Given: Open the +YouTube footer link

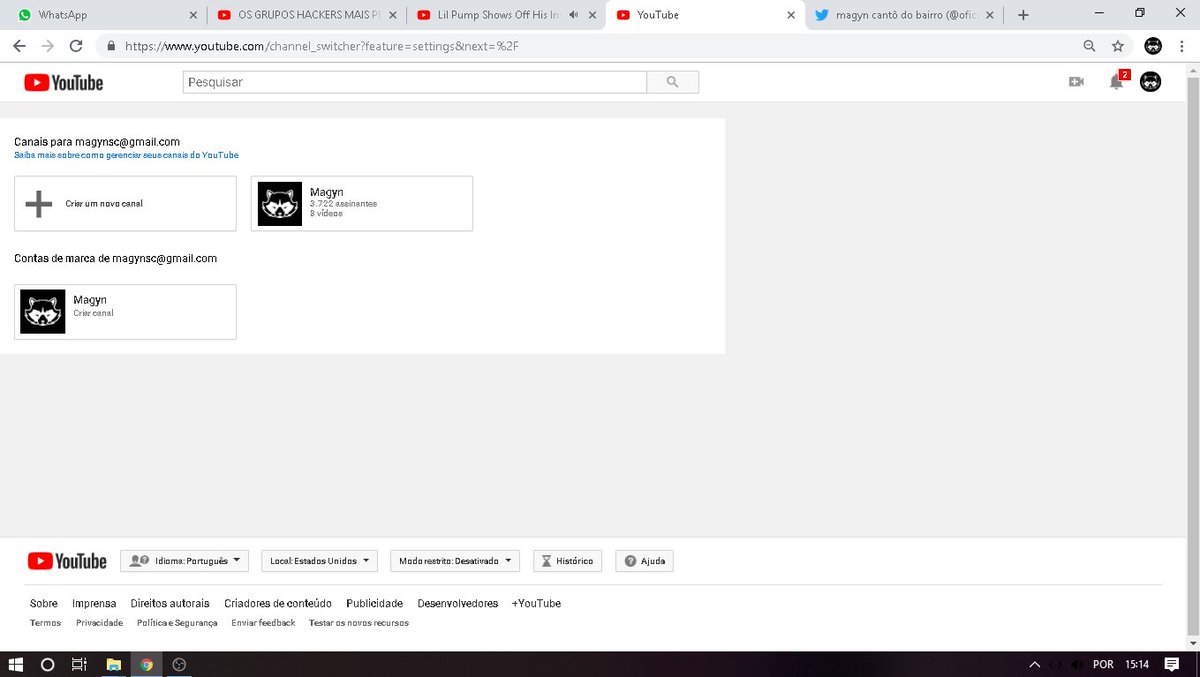Looking at the screenshot, I should pos(536,603).
